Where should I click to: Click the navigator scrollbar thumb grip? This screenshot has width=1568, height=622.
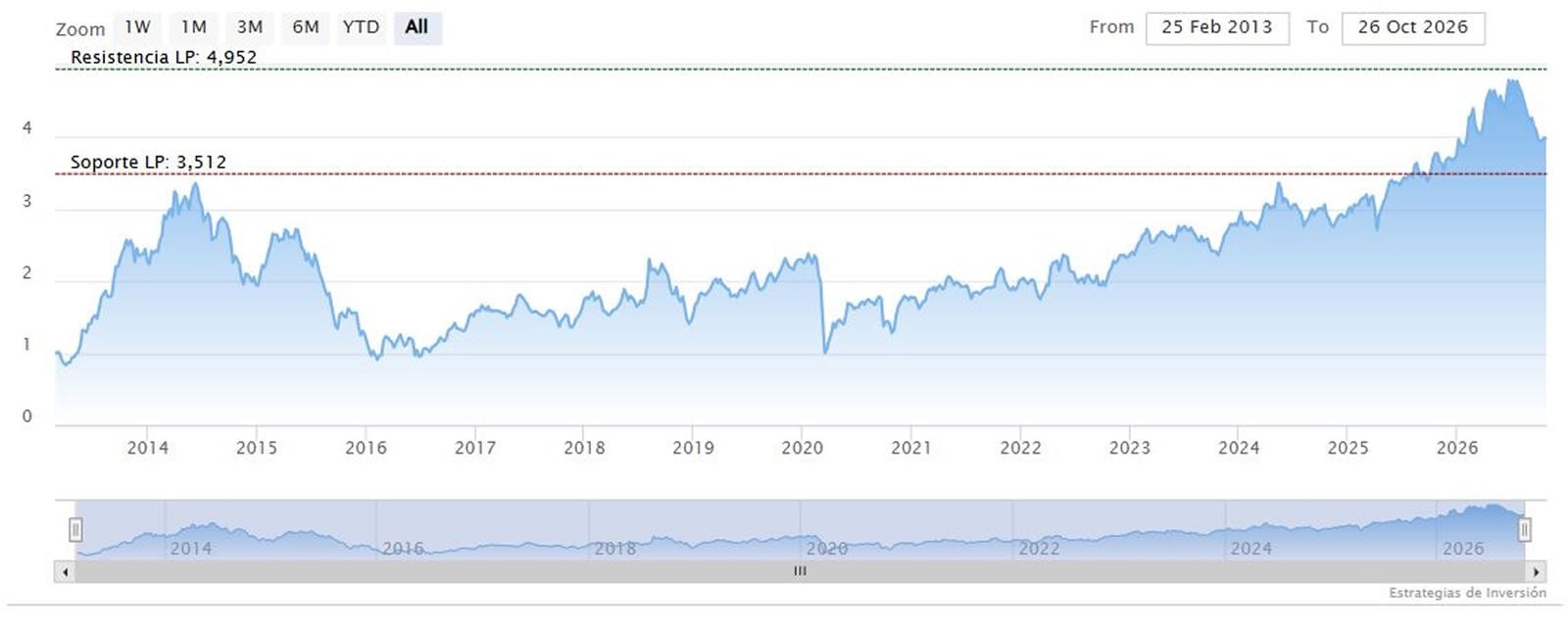[x=800, y=571]
